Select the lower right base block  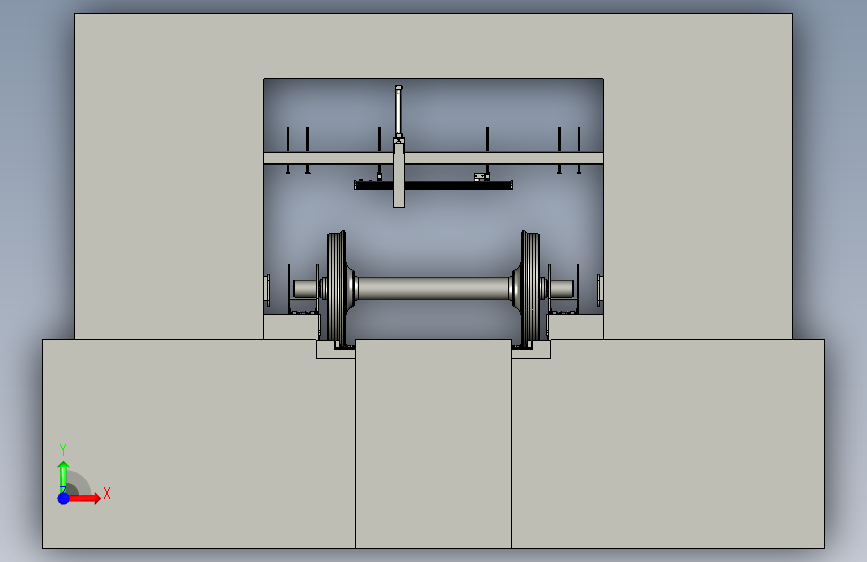click(x=668, y=444)
